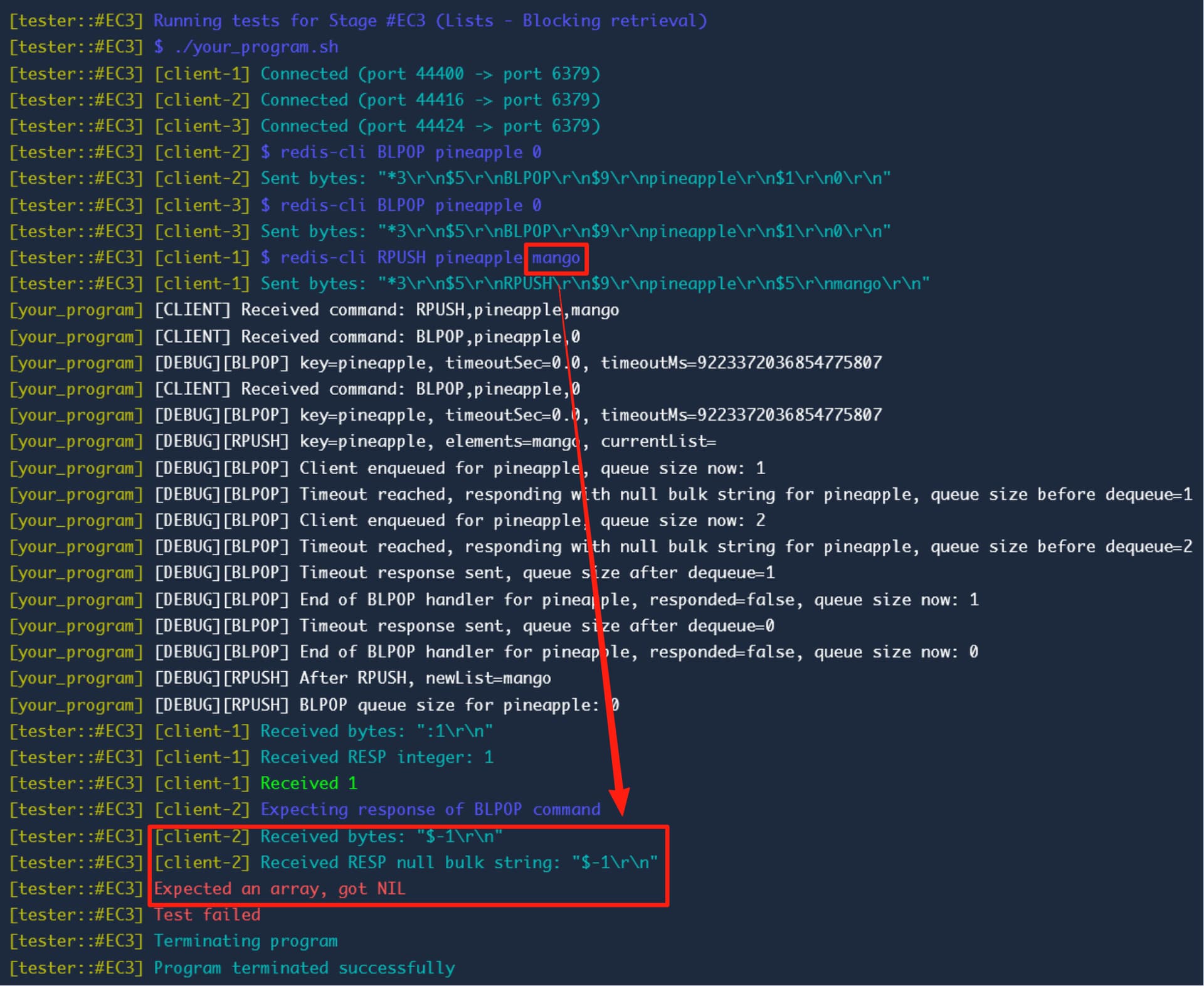Click 'Client enqueued ... queue size now: 2' line

pos(532,520)
